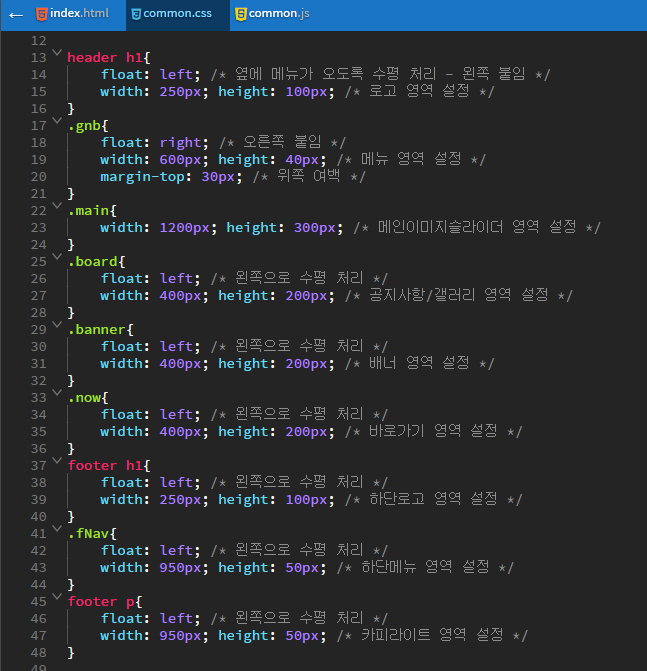Collapse the footer h1 rule fold arrow
Screen dimensions: 647x671
(57, 461)
